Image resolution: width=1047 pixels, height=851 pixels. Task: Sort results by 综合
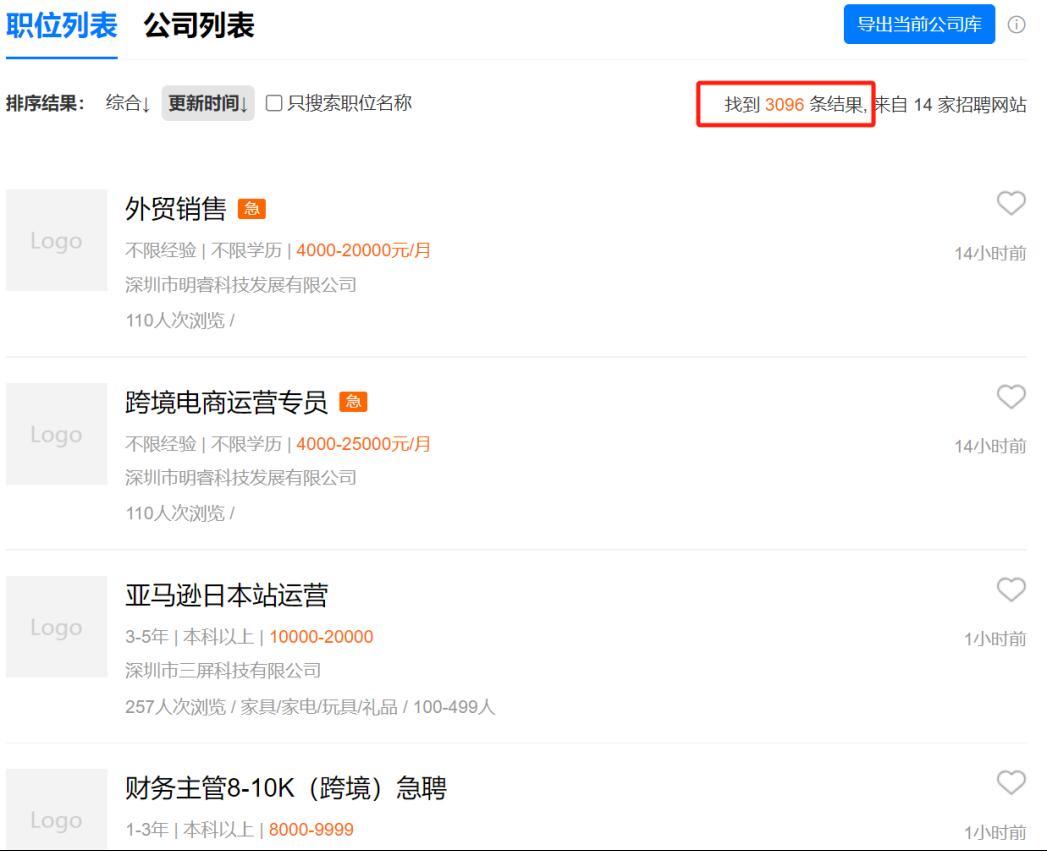129,103
